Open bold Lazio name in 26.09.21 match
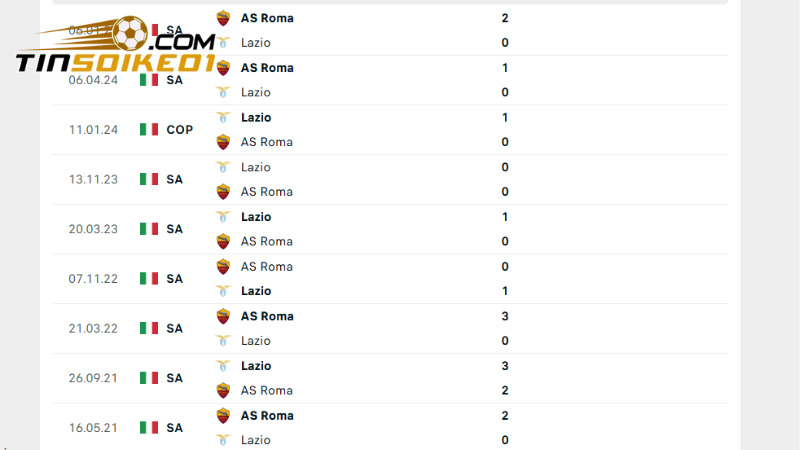 tap(256, 366)
